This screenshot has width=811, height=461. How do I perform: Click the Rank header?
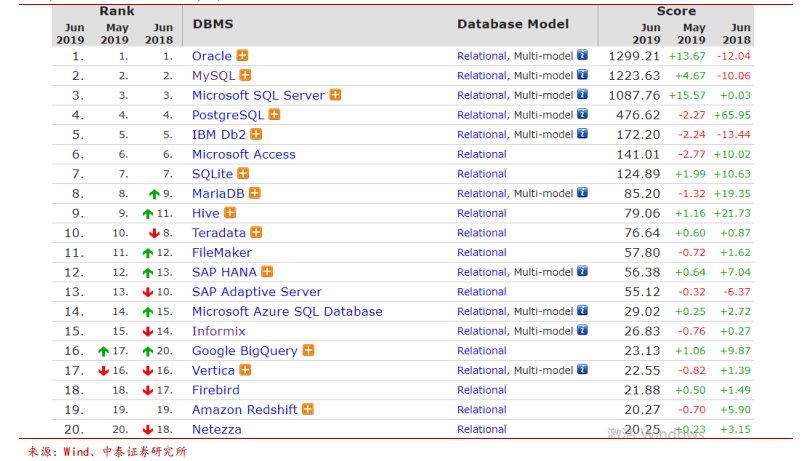coord(117,11)
